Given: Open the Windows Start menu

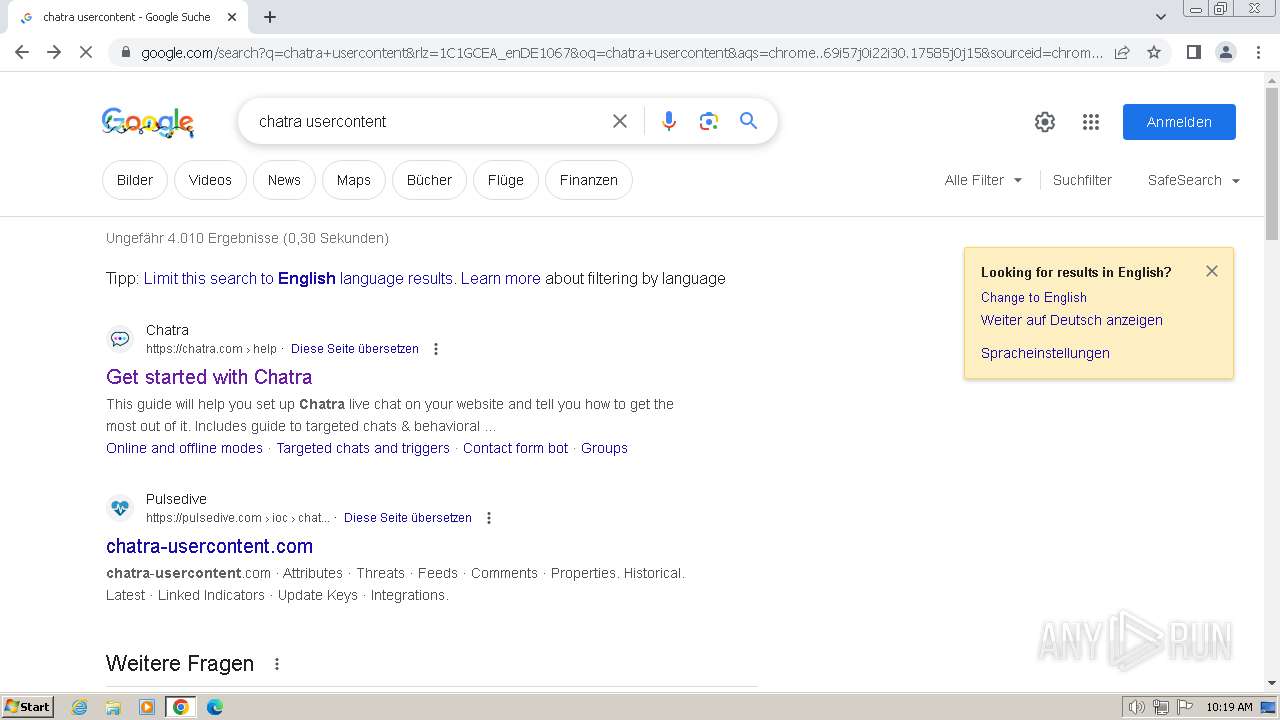Looking at the screenshot, I should pyautogui.click(x=27, y=706).
